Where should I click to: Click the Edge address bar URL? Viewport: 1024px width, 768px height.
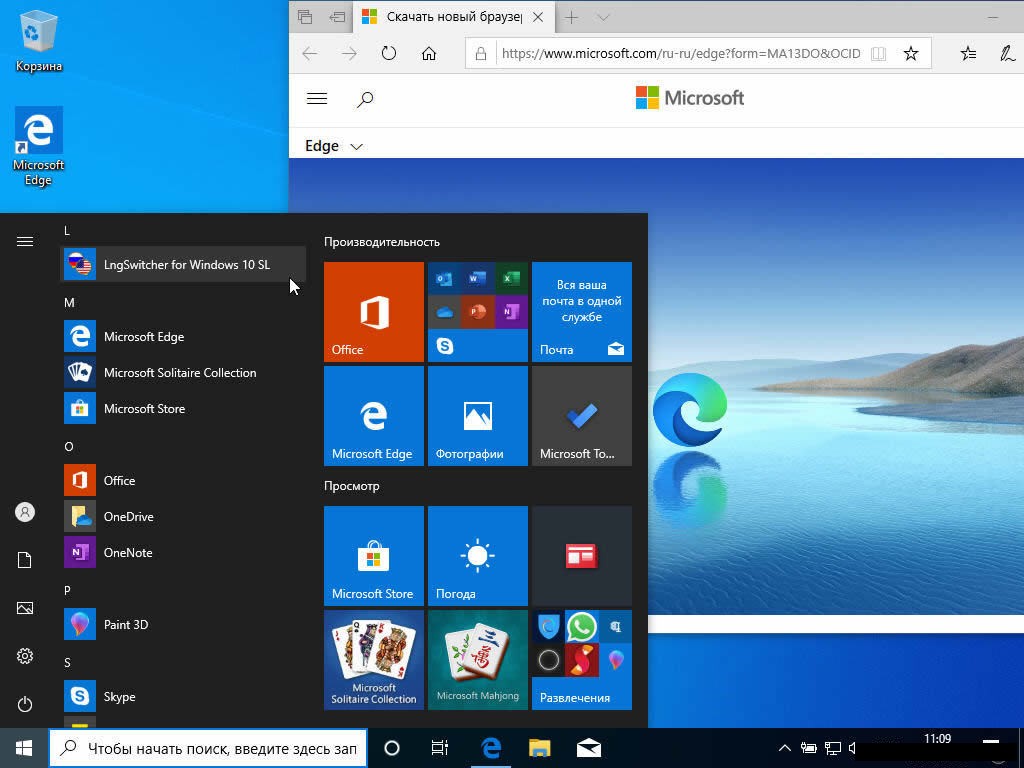(680, 54)
